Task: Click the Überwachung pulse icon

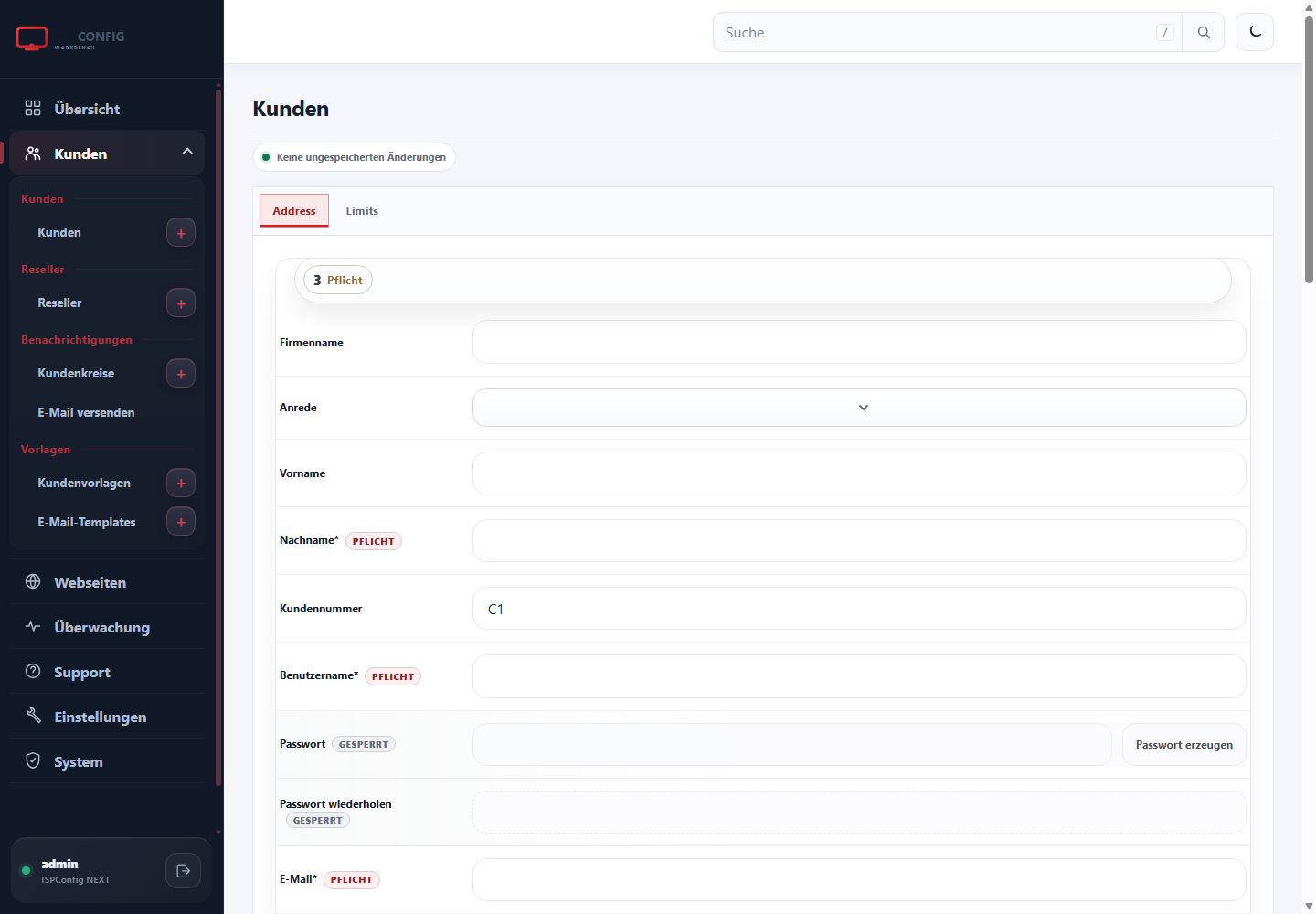Action: pos(33,626)
